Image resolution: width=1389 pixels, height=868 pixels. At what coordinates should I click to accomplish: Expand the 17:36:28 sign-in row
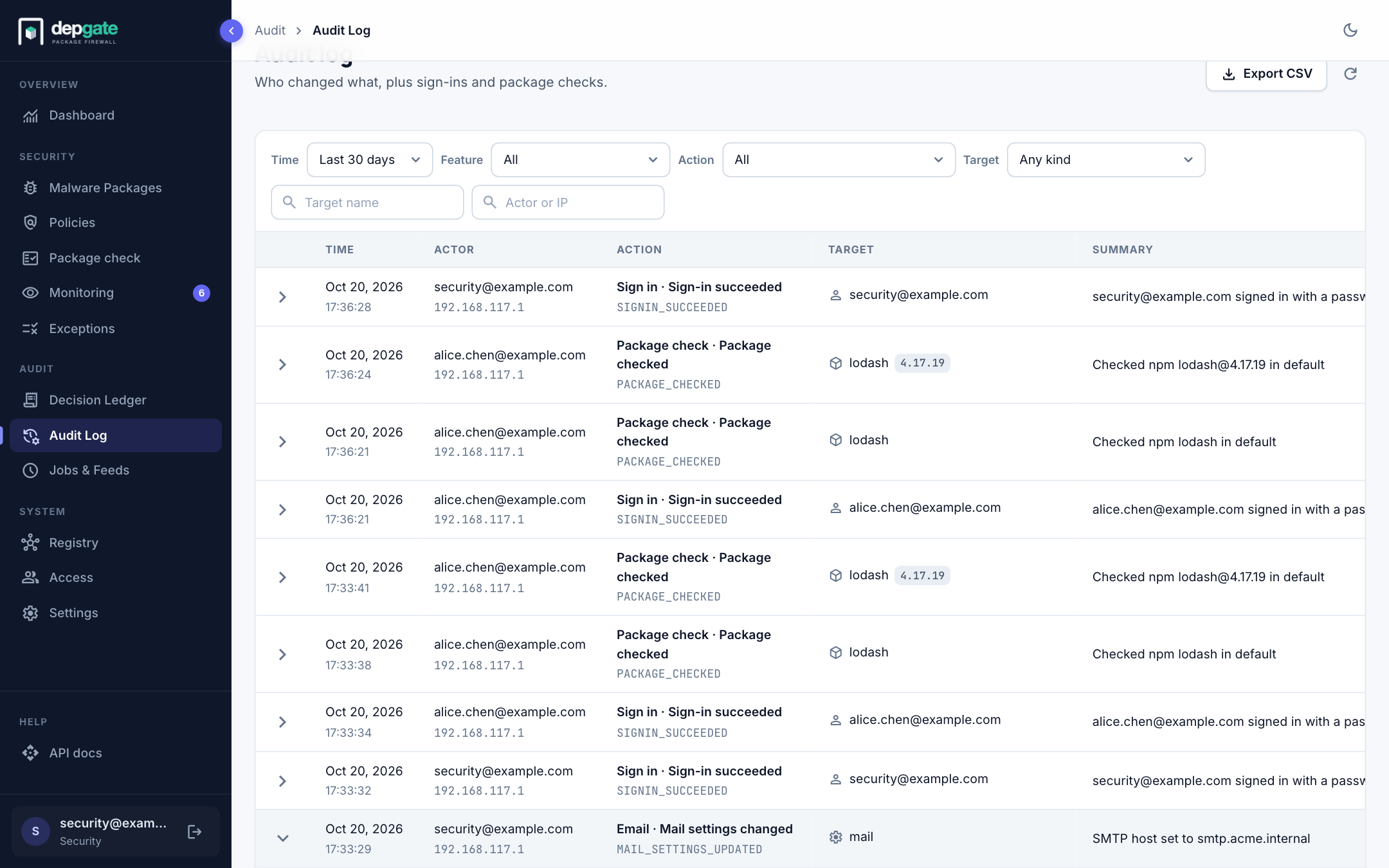tap(282, 297)
